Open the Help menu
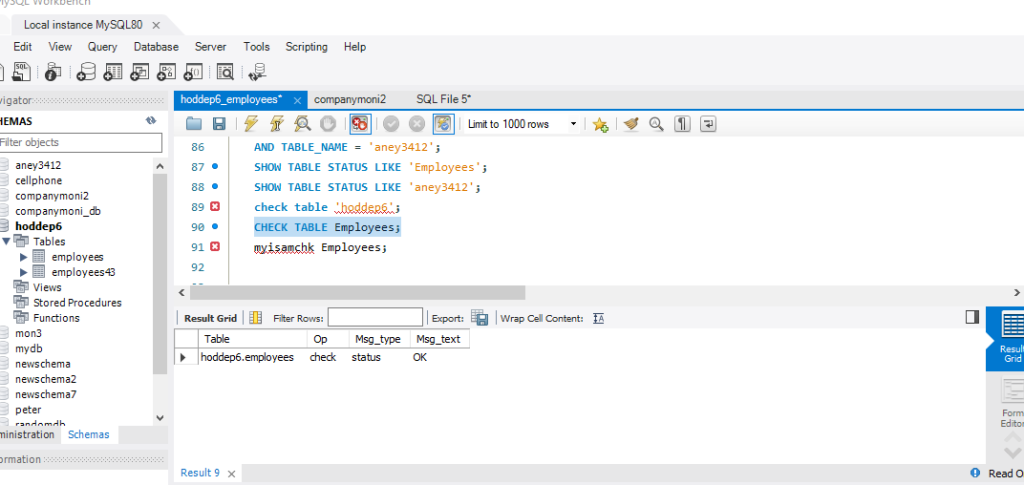 (x=355, y=47)
